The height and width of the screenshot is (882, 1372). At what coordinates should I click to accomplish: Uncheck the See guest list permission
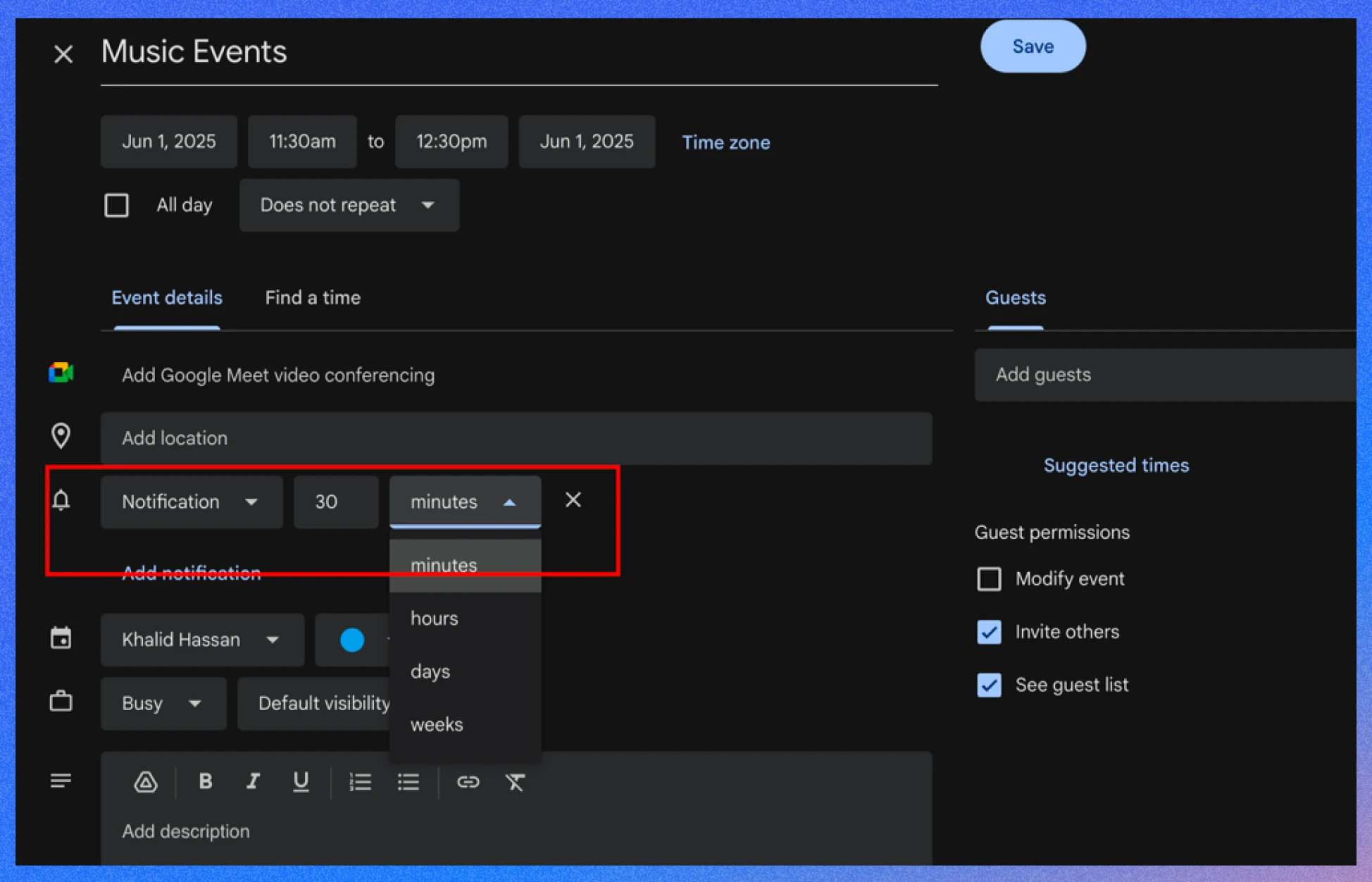[x=989, y=685]
